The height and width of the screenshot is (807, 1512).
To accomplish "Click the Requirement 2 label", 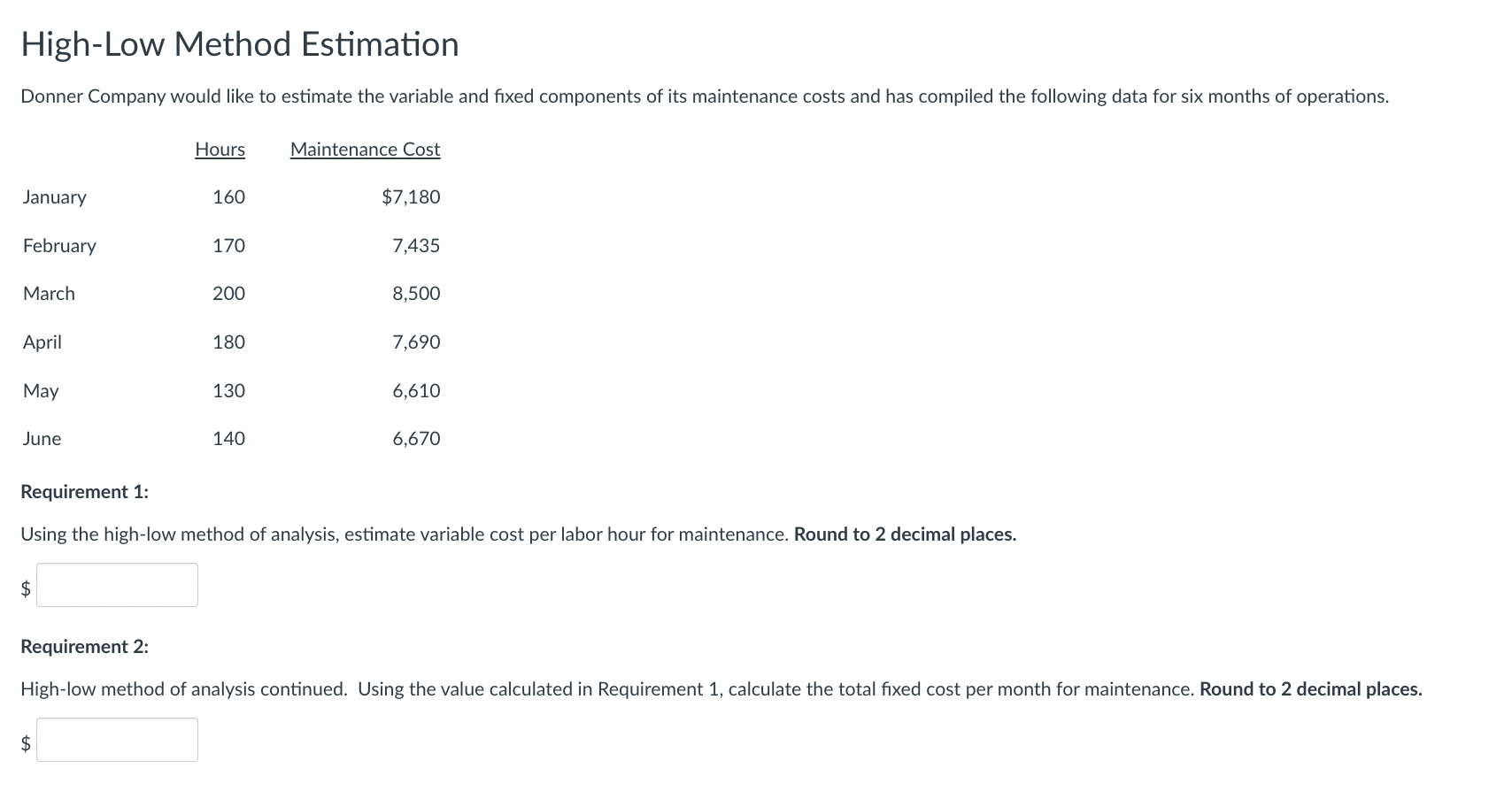I will pos(84,647).
